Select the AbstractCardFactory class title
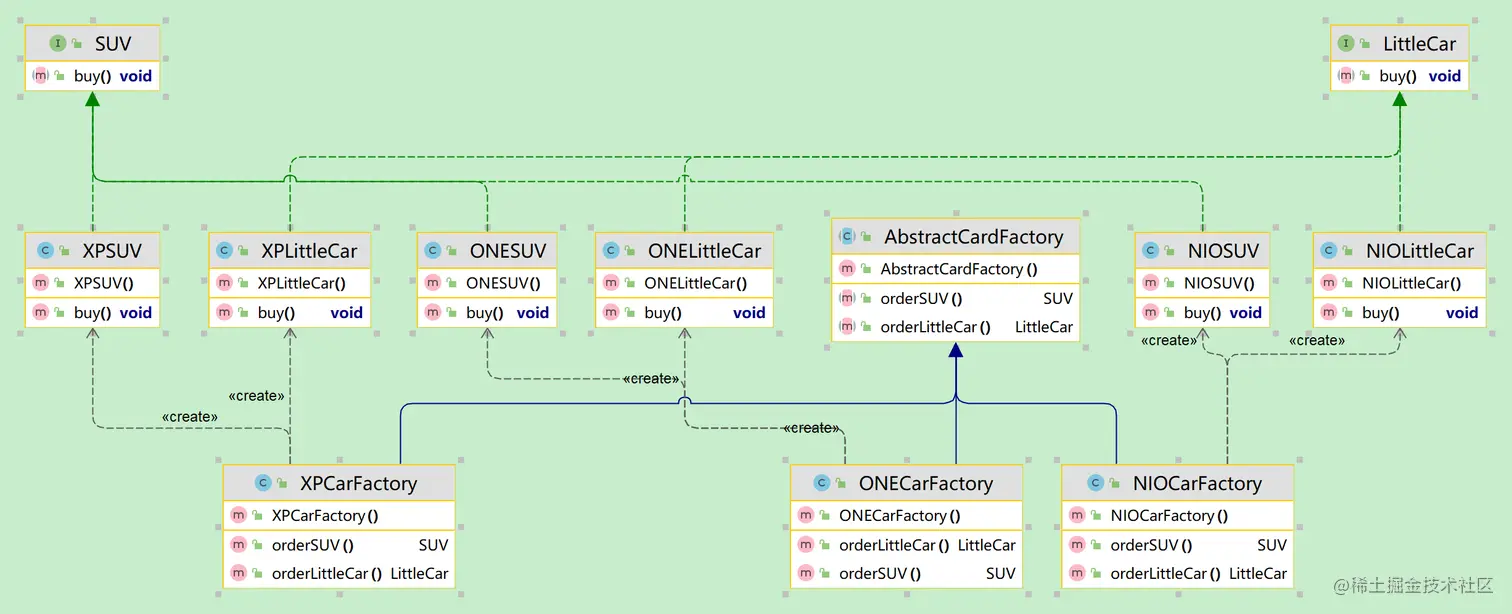Image resolution: width=1512 pixels, height=614 pixels. [974, 237]
